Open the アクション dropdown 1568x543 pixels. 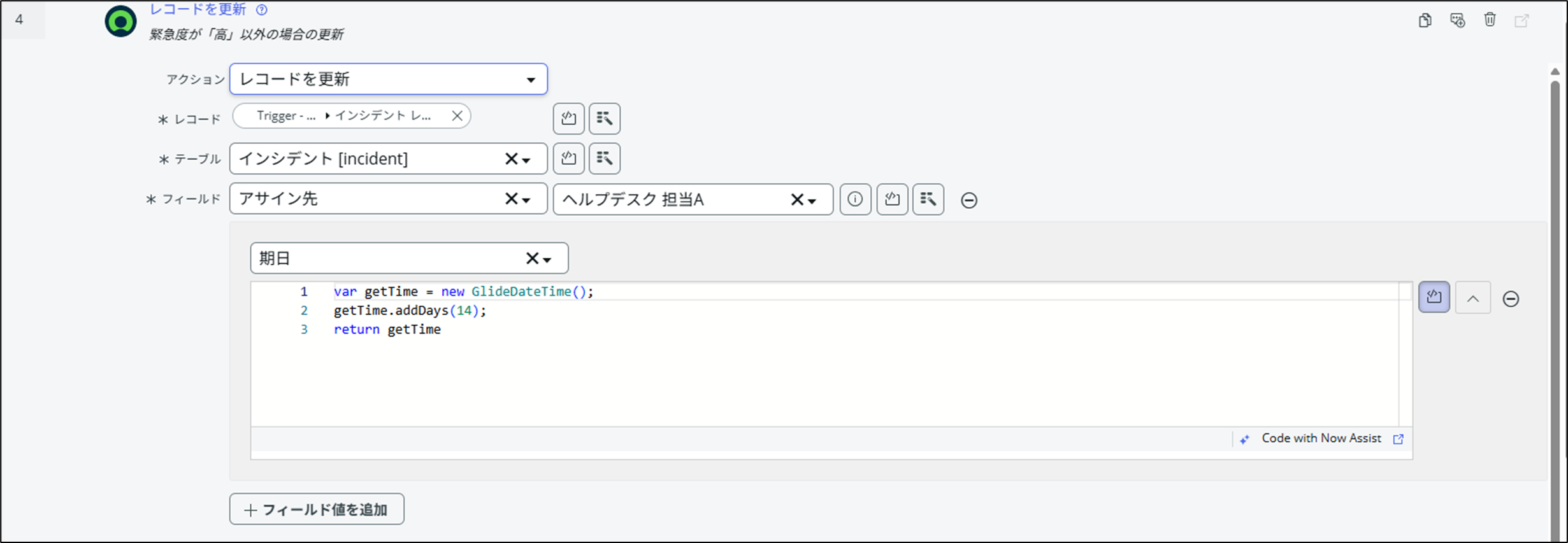coord(530,80)
